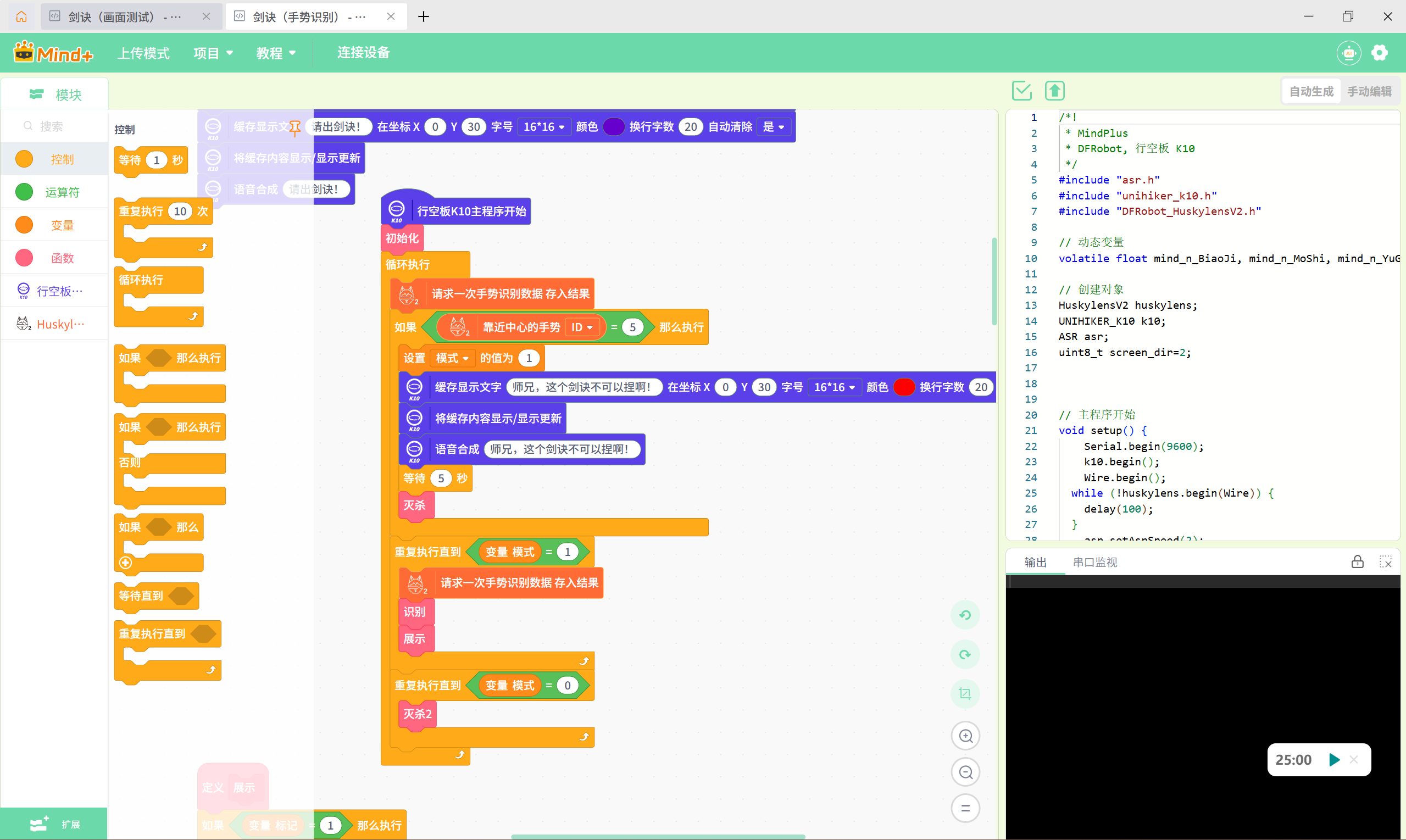Switch code to manual edit mode
The height and width of the screenshot is (840, 1406).
point(1369,91)
